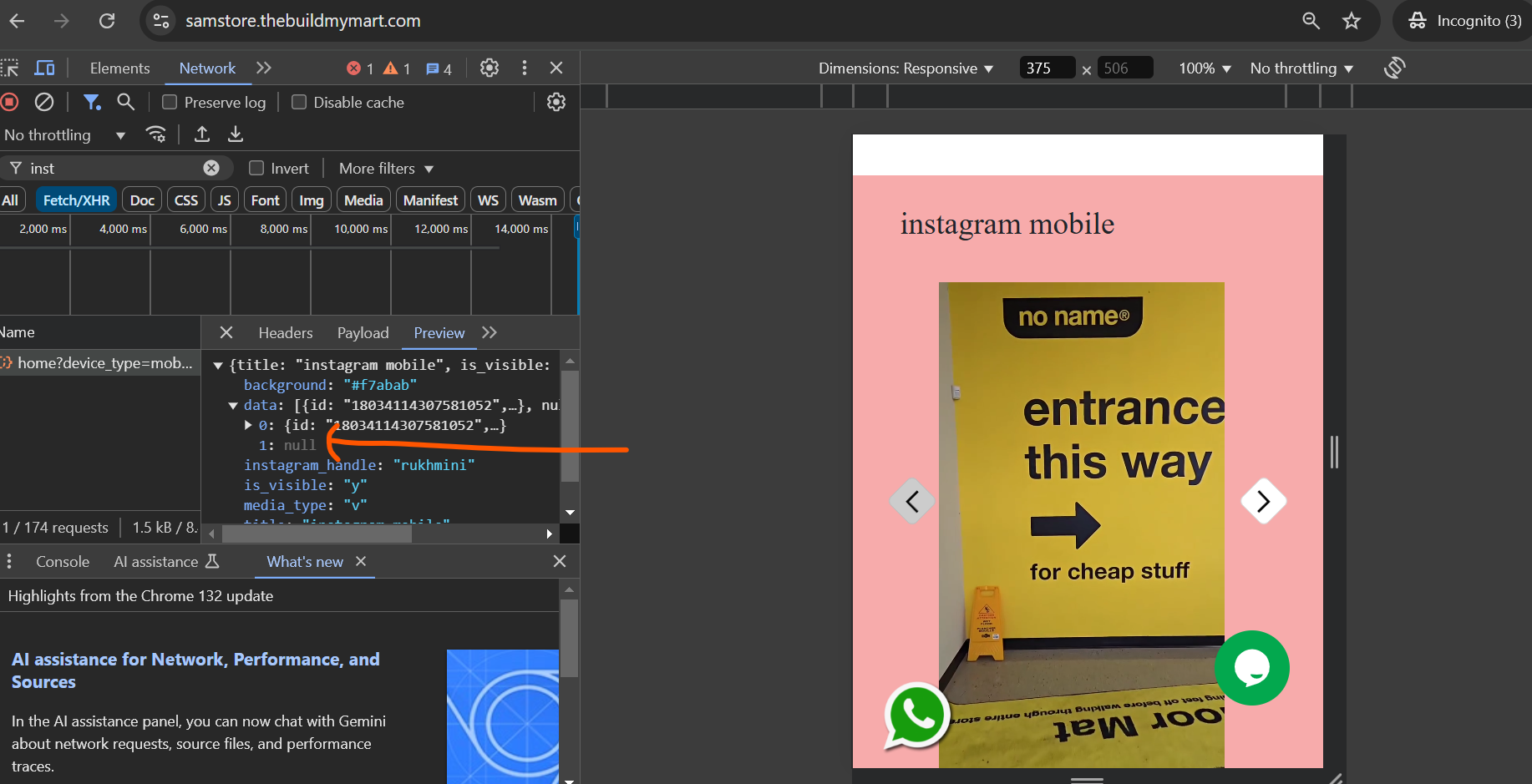Viewport: 1532px width, 784px height.
Task: Filter requests by Img type
Action: pyautogui.click(x=311, y=200)
